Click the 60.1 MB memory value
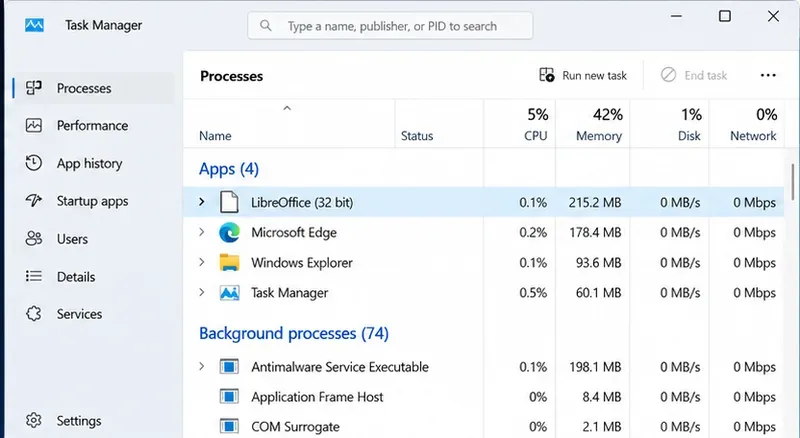The height and width of the screenshot is (438, 800). pyautogui.click(x=598, y=293)
